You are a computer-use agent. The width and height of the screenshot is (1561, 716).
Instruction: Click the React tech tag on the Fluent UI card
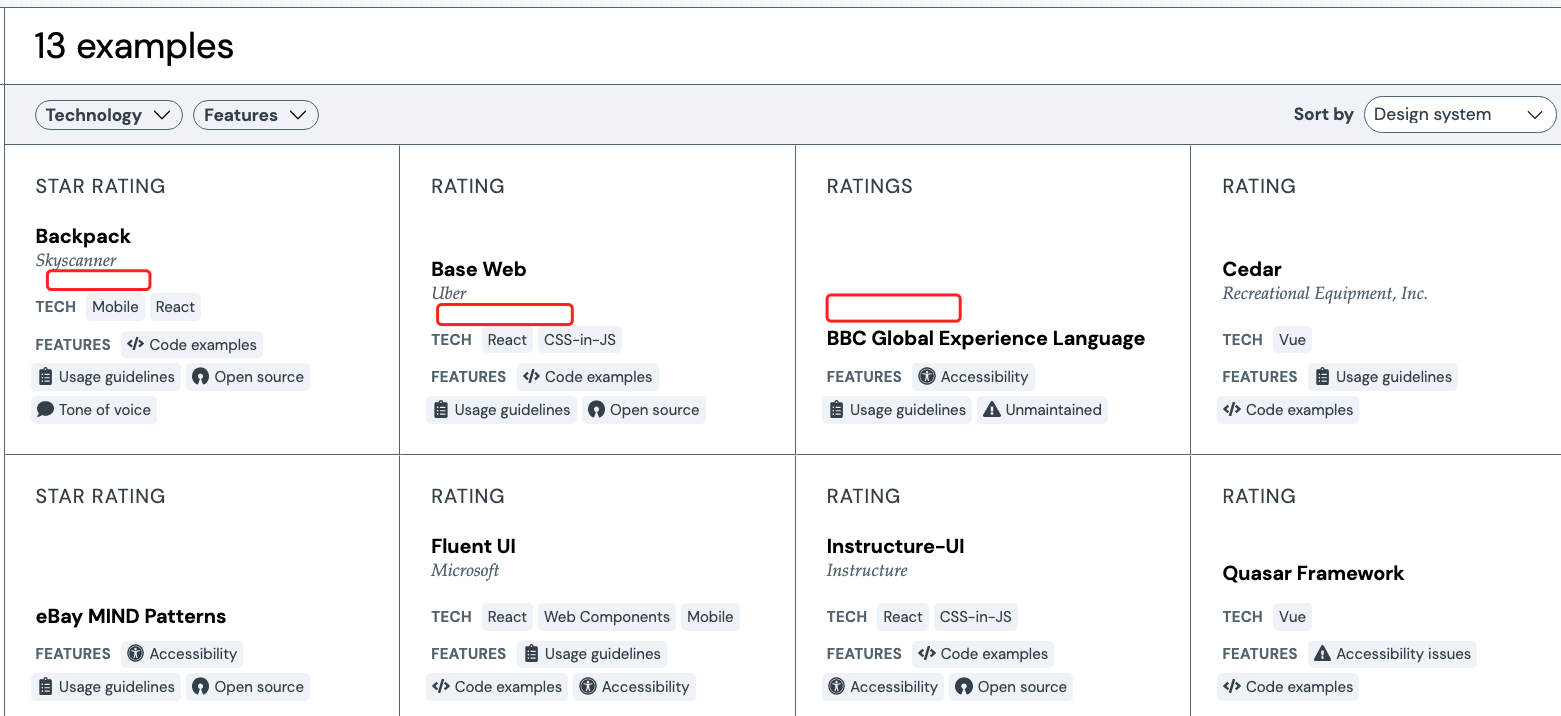coord(507,617)
